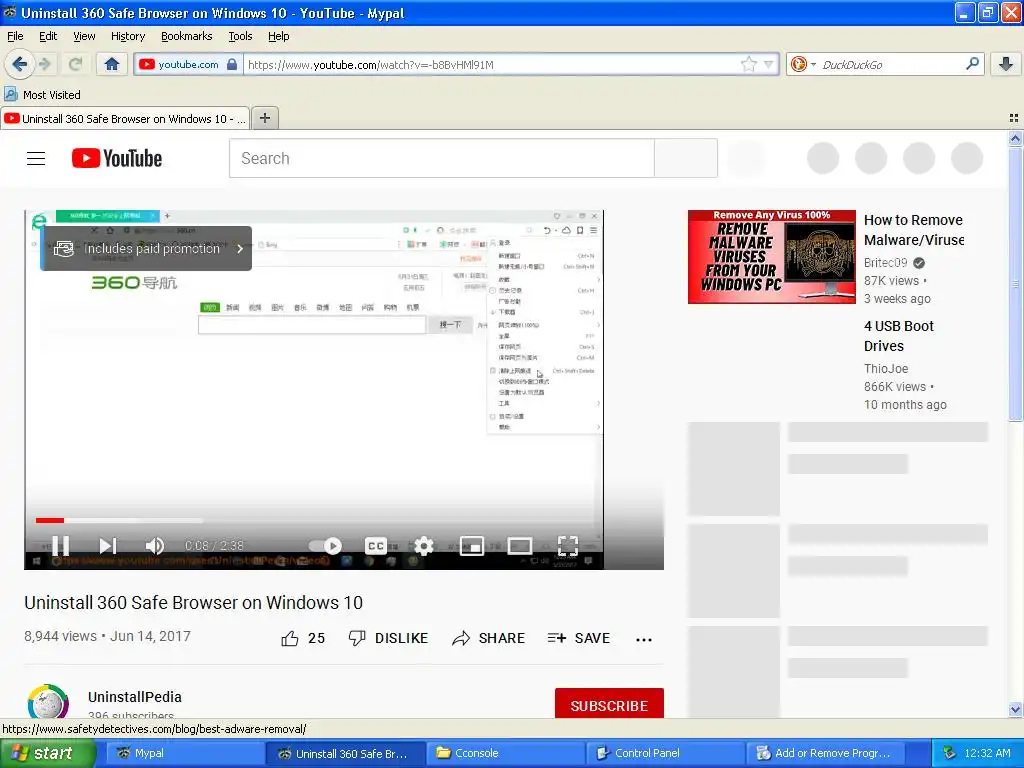Select the Uninstall 360 Safe Browser tab
Screen dimensions: 1024x768
pyautogui.click(x=125, y=118)
